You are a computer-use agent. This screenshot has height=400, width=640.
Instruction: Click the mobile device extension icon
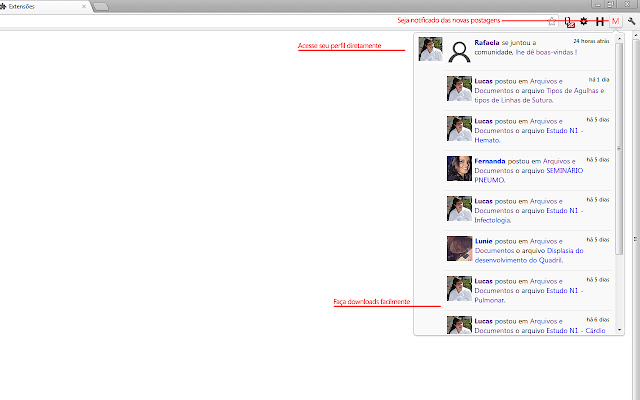(569, 21)
